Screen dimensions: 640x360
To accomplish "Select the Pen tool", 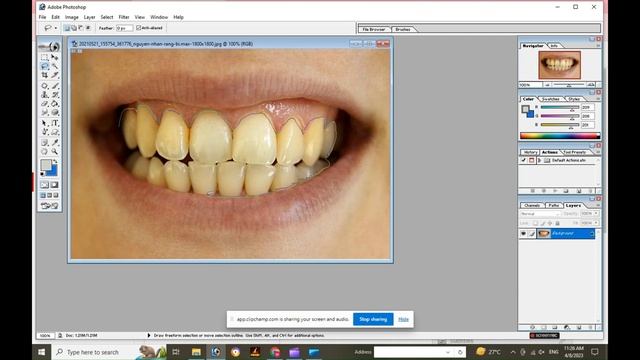I will 44,132.
